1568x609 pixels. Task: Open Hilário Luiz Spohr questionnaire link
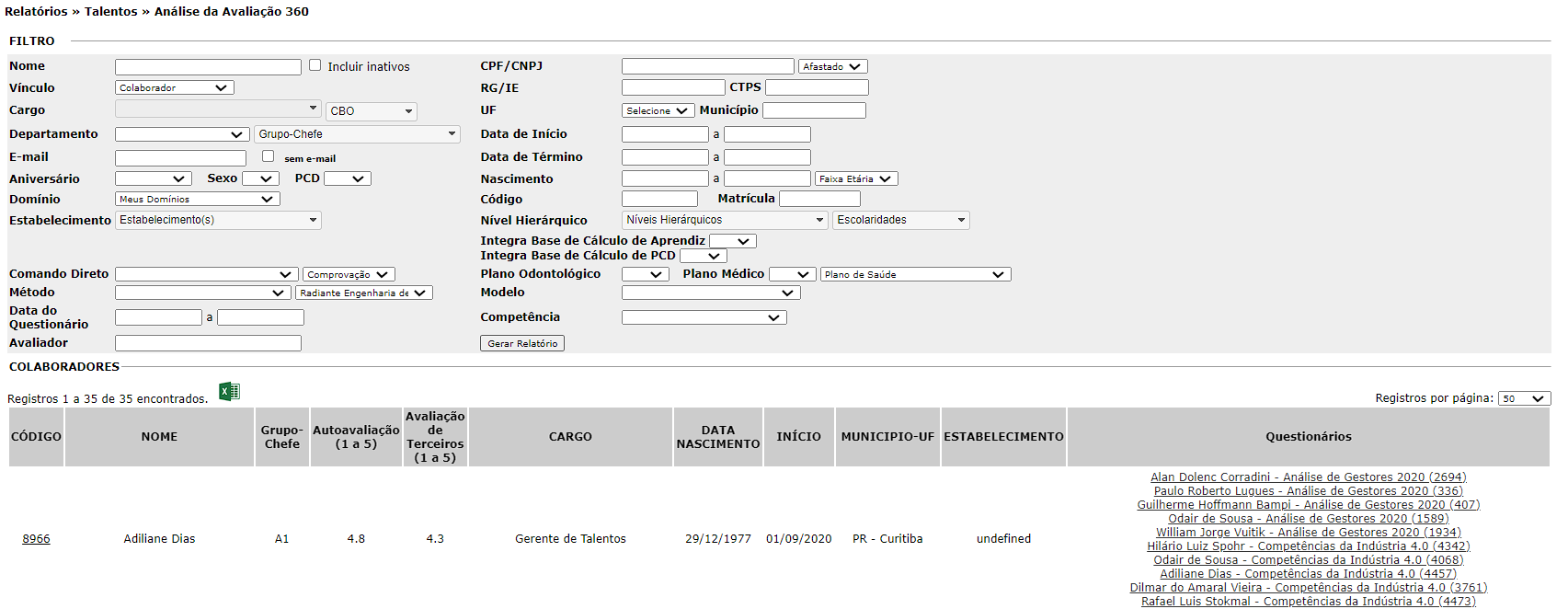point(1308,546)
